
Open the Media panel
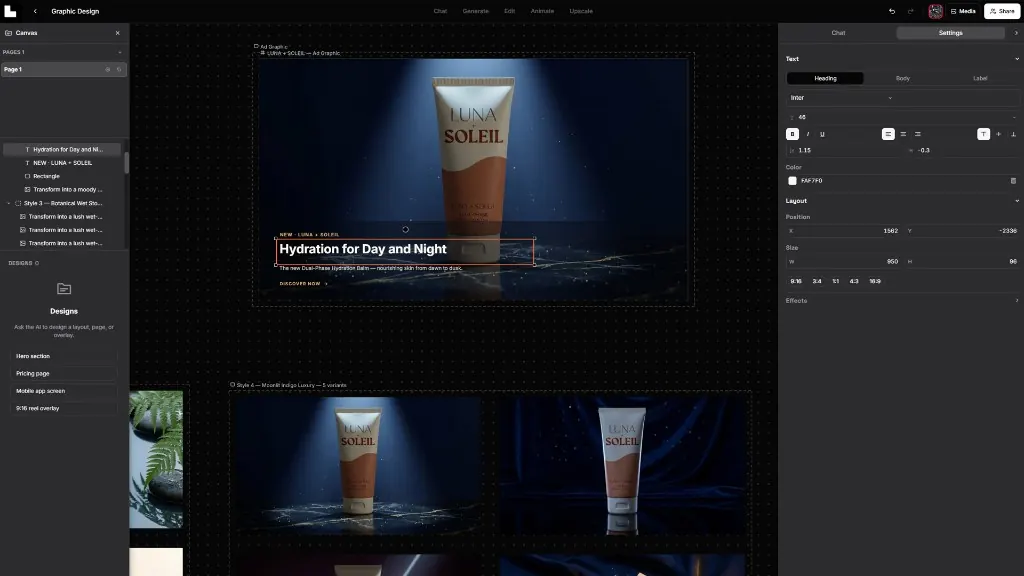[963, 11]
